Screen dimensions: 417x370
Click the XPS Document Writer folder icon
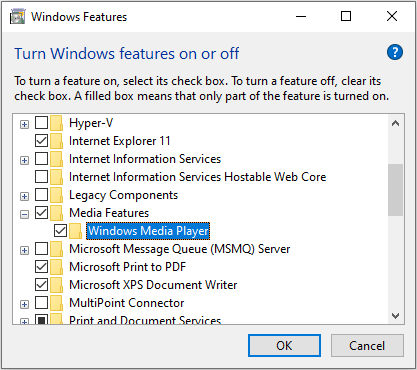57,285
